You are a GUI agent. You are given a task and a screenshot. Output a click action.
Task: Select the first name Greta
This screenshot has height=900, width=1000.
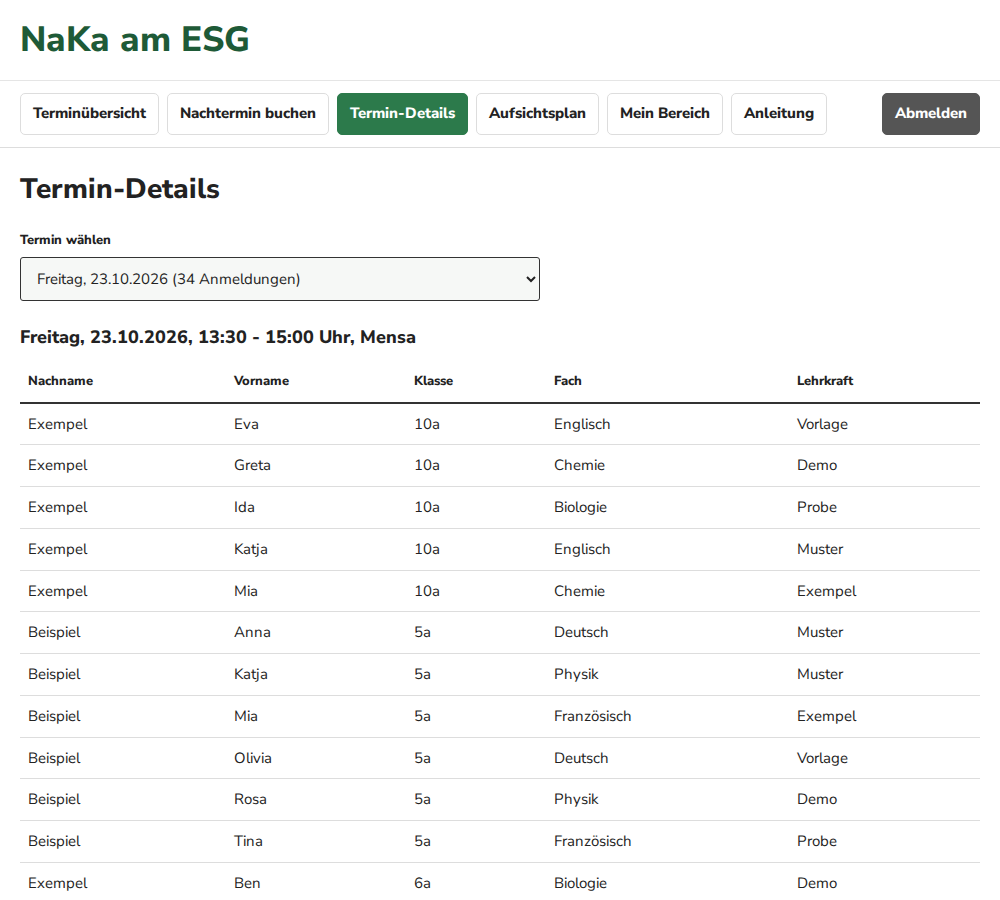click(x=252, y=465)
